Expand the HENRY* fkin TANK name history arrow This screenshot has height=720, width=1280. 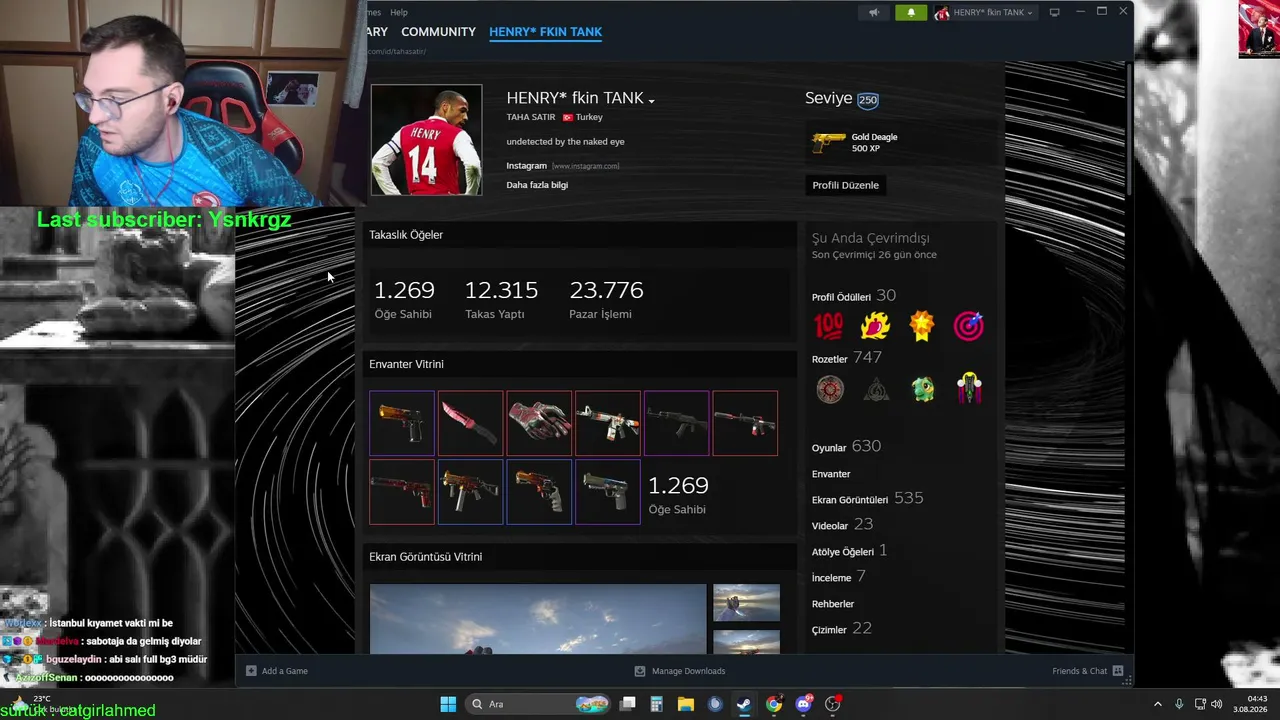(651, 101)
